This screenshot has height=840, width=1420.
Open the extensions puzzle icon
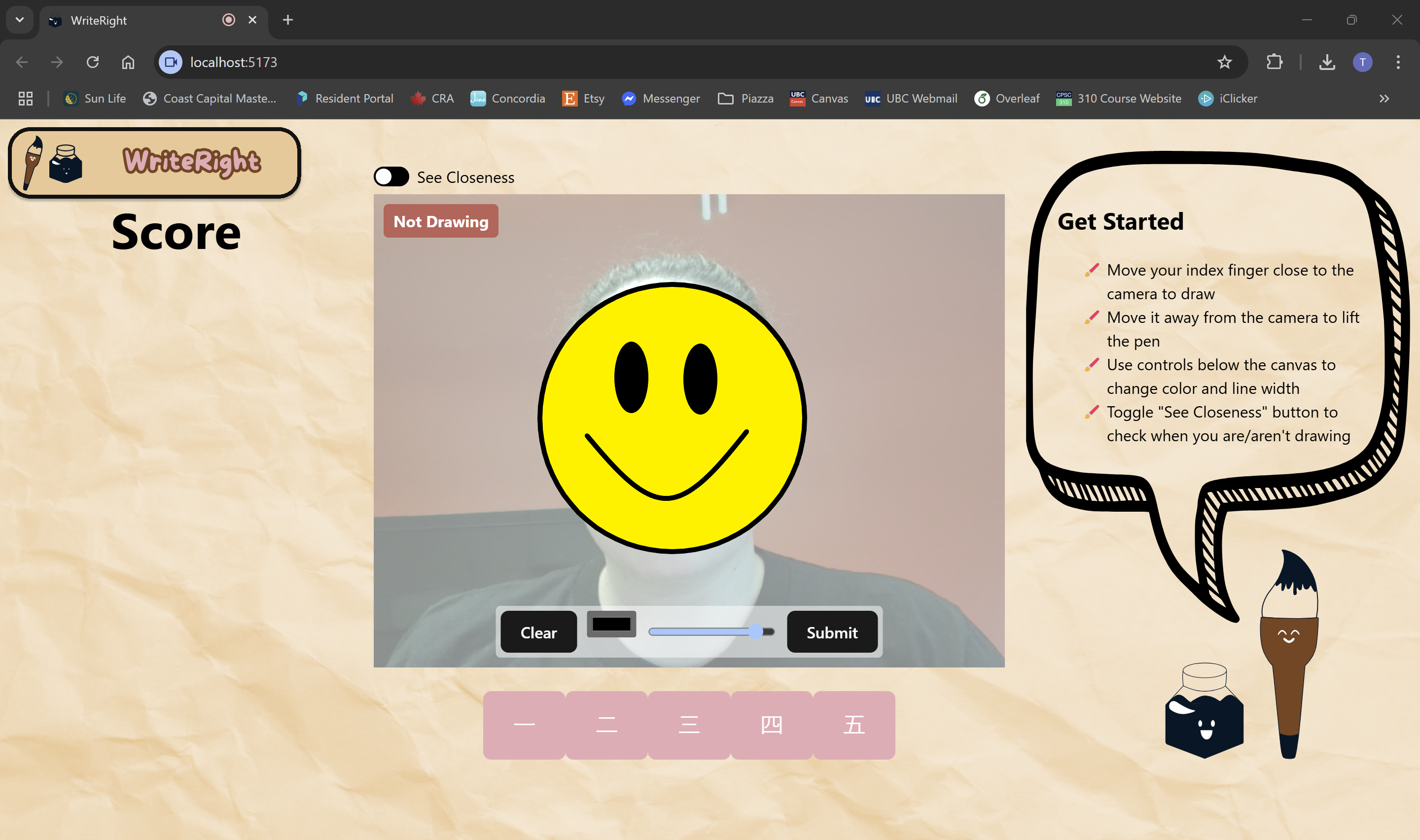pyautogui.click(x=1274, y=62)
